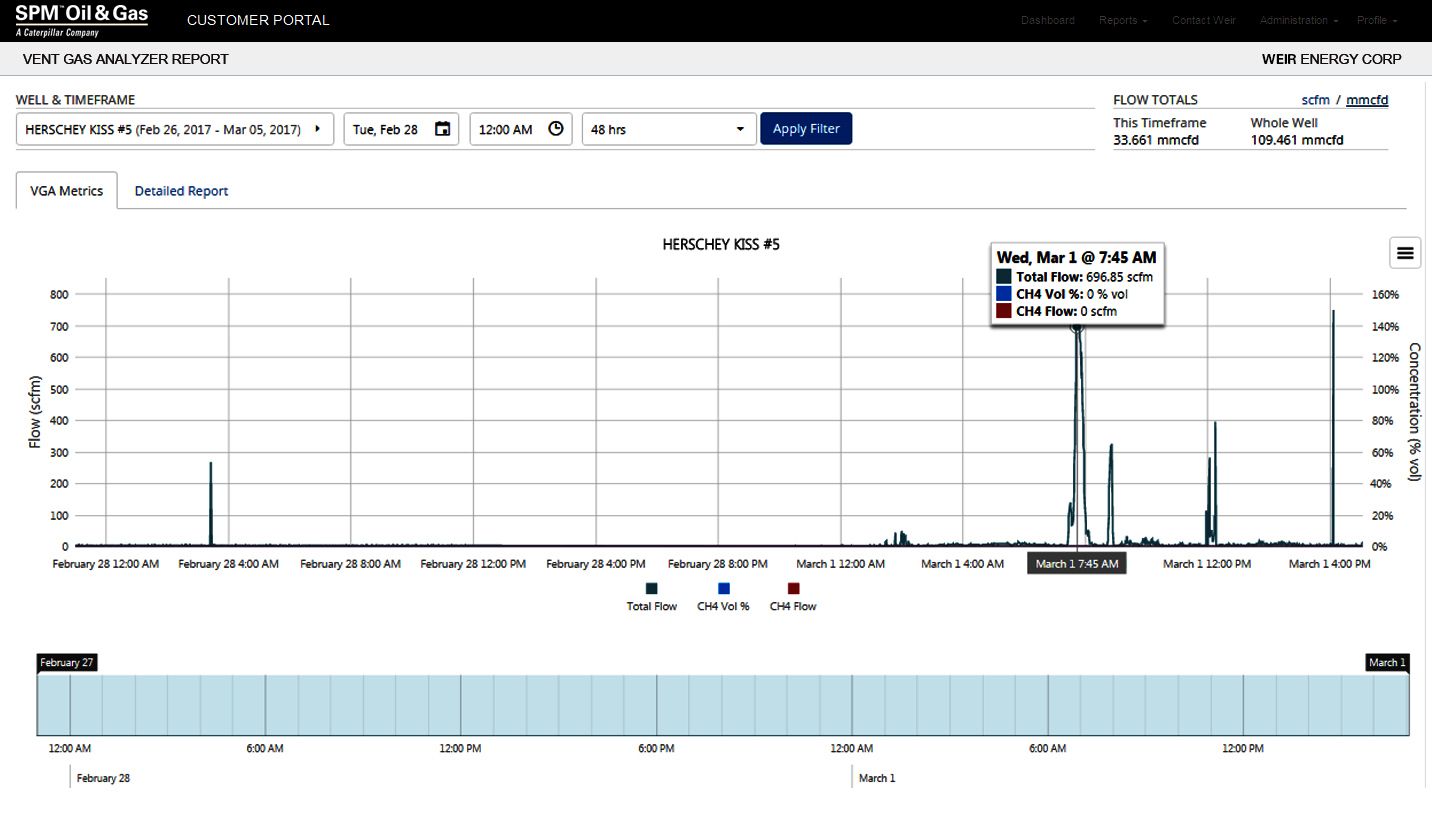Hide the CH4 Vol % series via legend
Image resolution: width=1432 pixels, height=822 pixels.
tap(723, 596)
